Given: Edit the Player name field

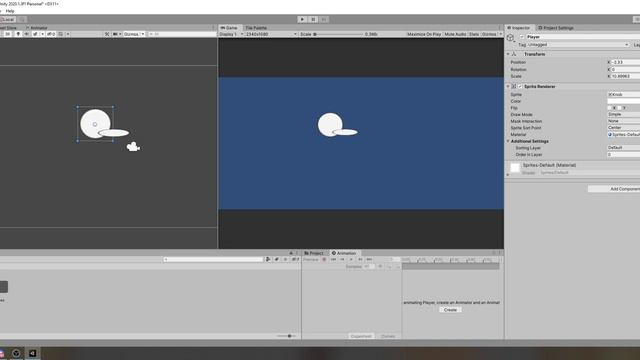Looking at the screenshot, I should click(583, 37).
